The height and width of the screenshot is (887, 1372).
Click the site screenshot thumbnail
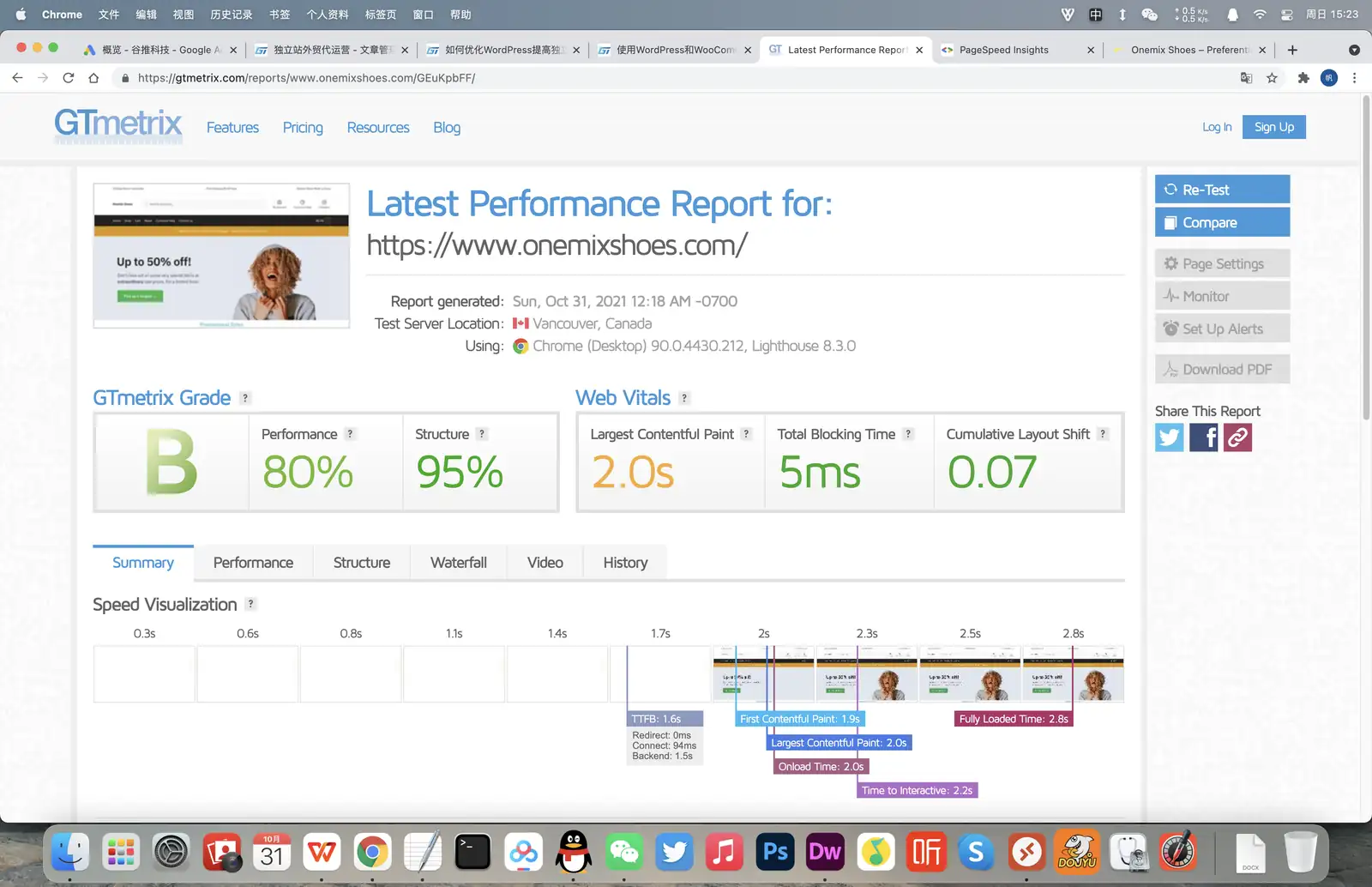click(221, 255)
